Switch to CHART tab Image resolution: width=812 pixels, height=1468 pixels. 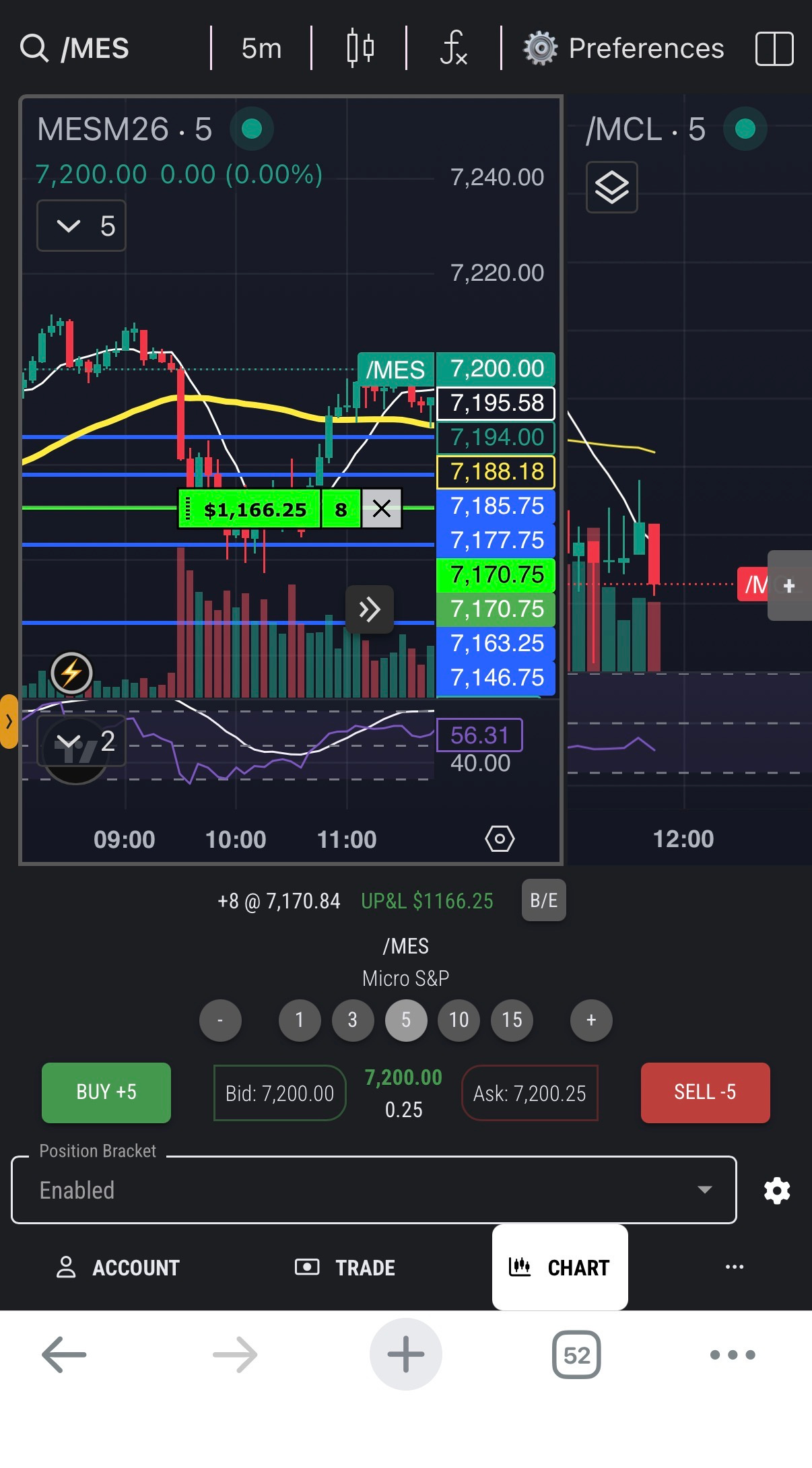(560, 1267)
